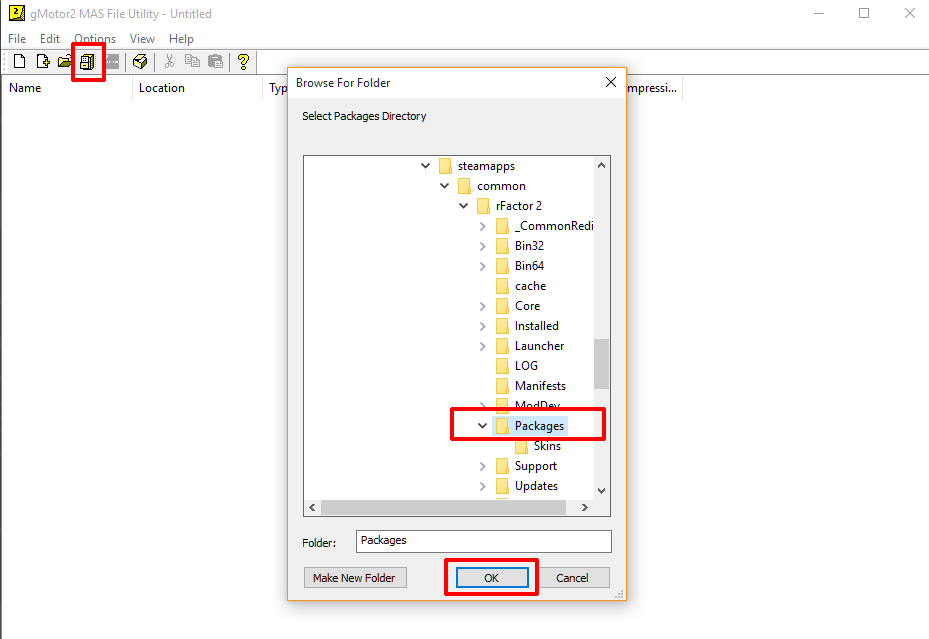This screenshot has width=929, height=639.
Task: Expand the Bin64 folder arrow
Action: (x=482, y=266)
